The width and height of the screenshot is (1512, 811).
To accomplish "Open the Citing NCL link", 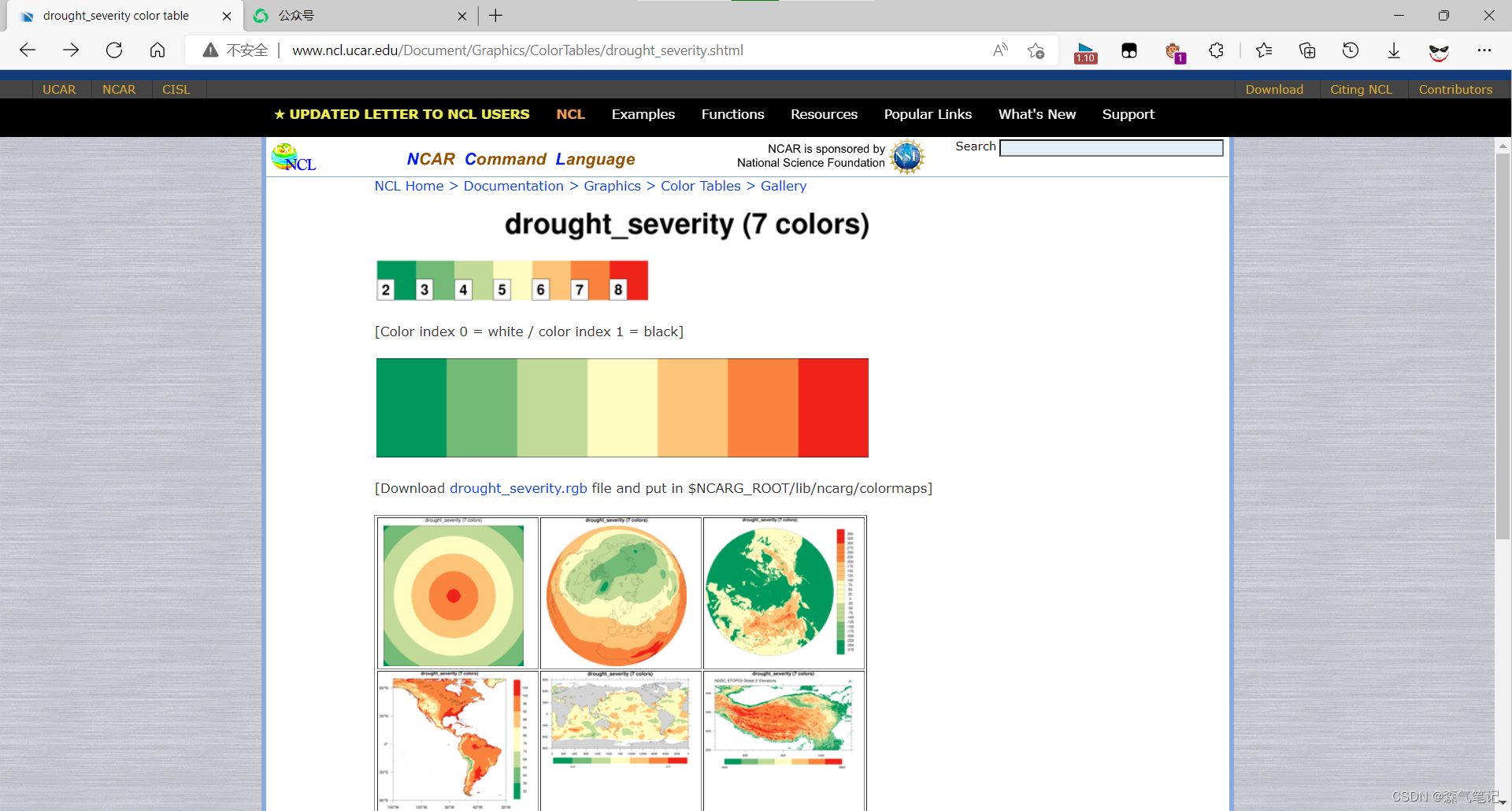I will [1362, 90].
